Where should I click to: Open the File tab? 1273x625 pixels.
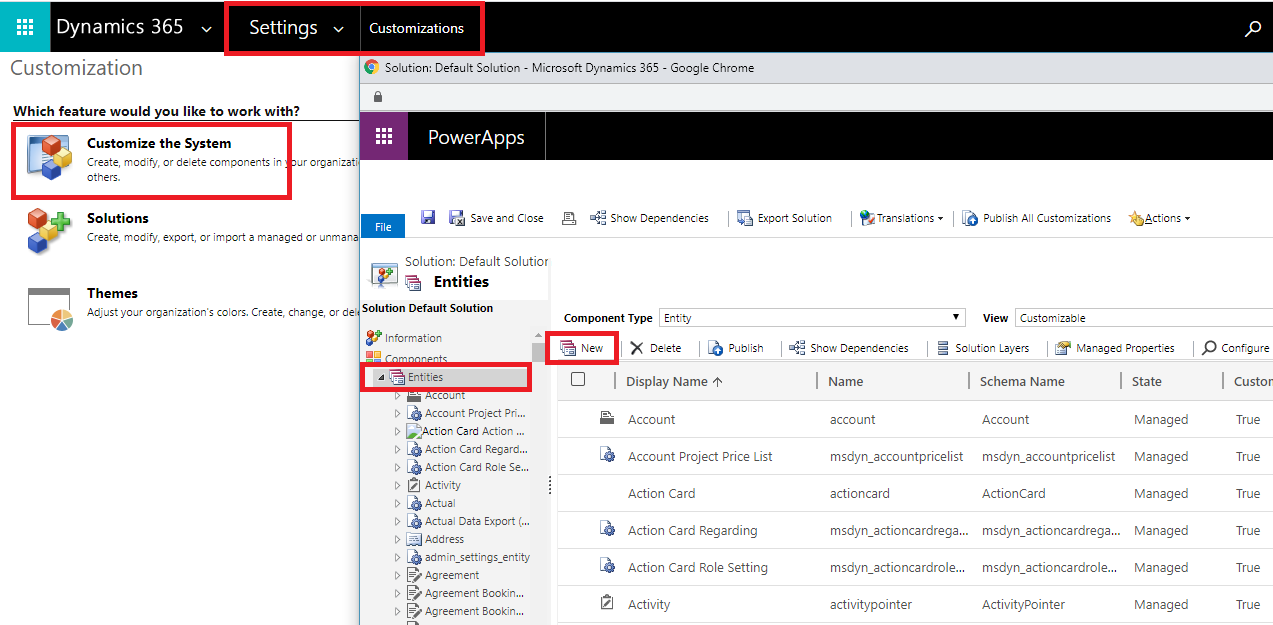tap(383, 227)
